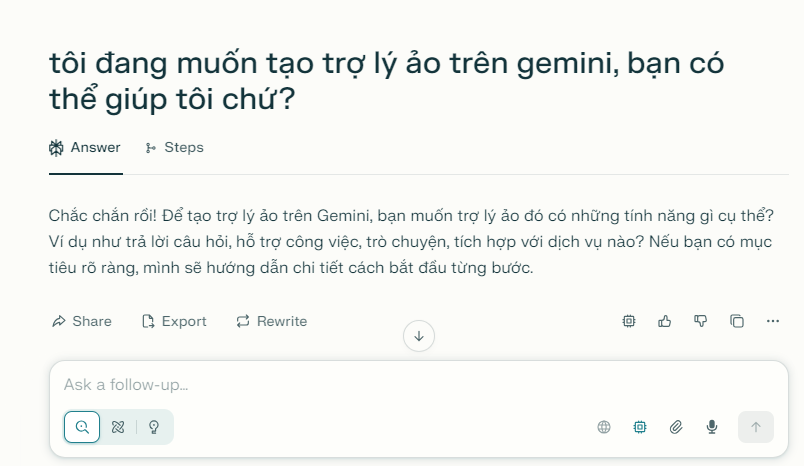Give the answer a thumbs down
The height and width of the screenshot is (466, 804).
[x=701, y=321]
